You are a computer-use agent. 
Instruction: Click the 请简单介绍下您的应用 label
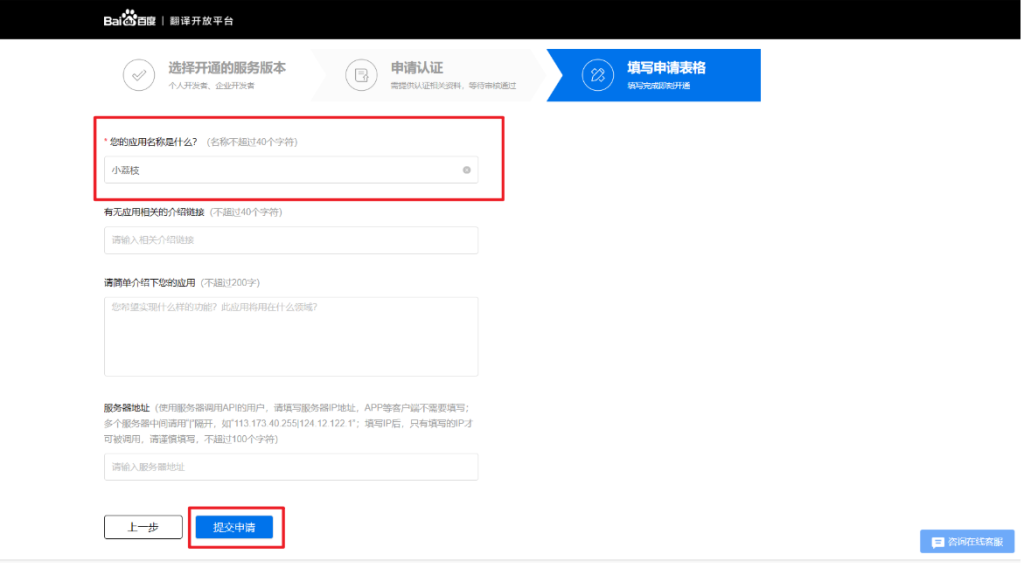click(x=150, y=282)
